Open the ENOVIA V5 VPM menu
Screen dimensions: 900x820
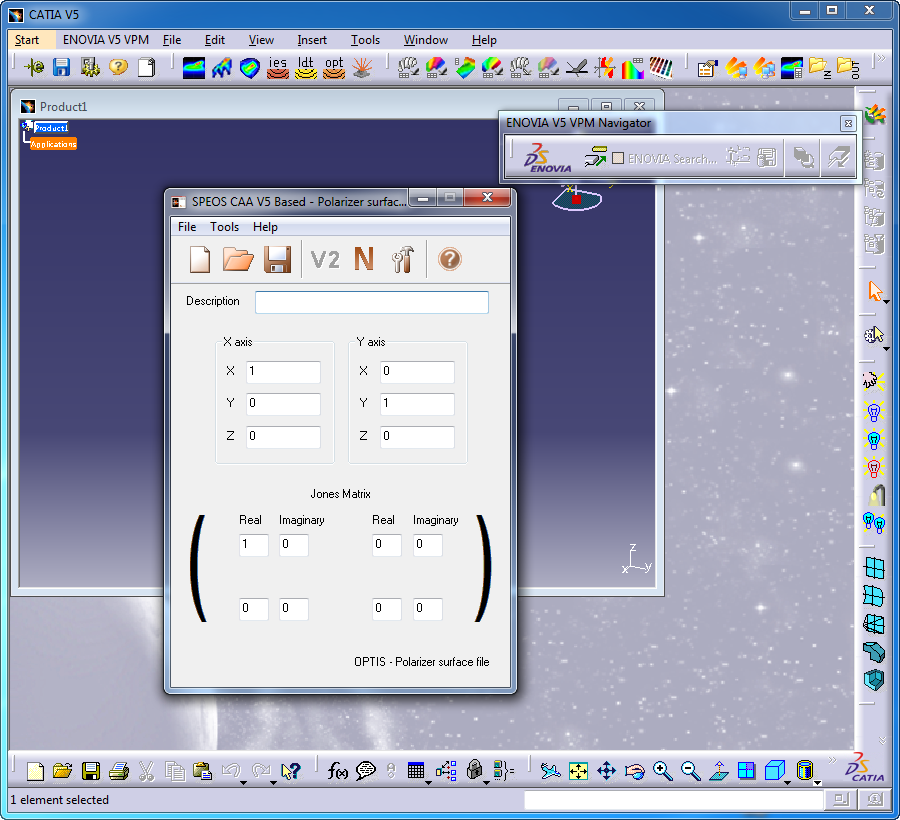point(106,40)
